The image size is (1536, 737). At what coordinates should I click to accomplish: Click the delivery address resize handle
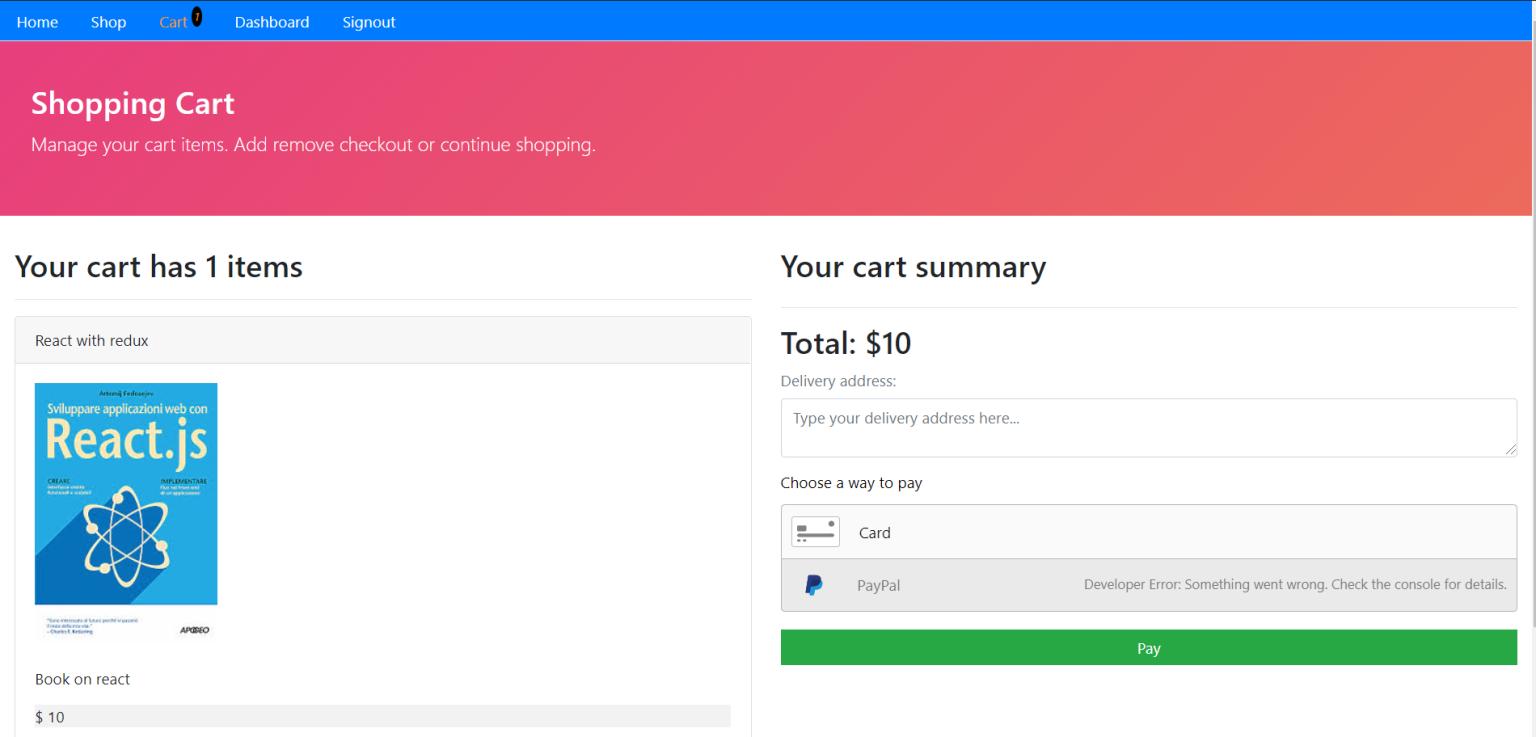click(x=1510, y=451)
